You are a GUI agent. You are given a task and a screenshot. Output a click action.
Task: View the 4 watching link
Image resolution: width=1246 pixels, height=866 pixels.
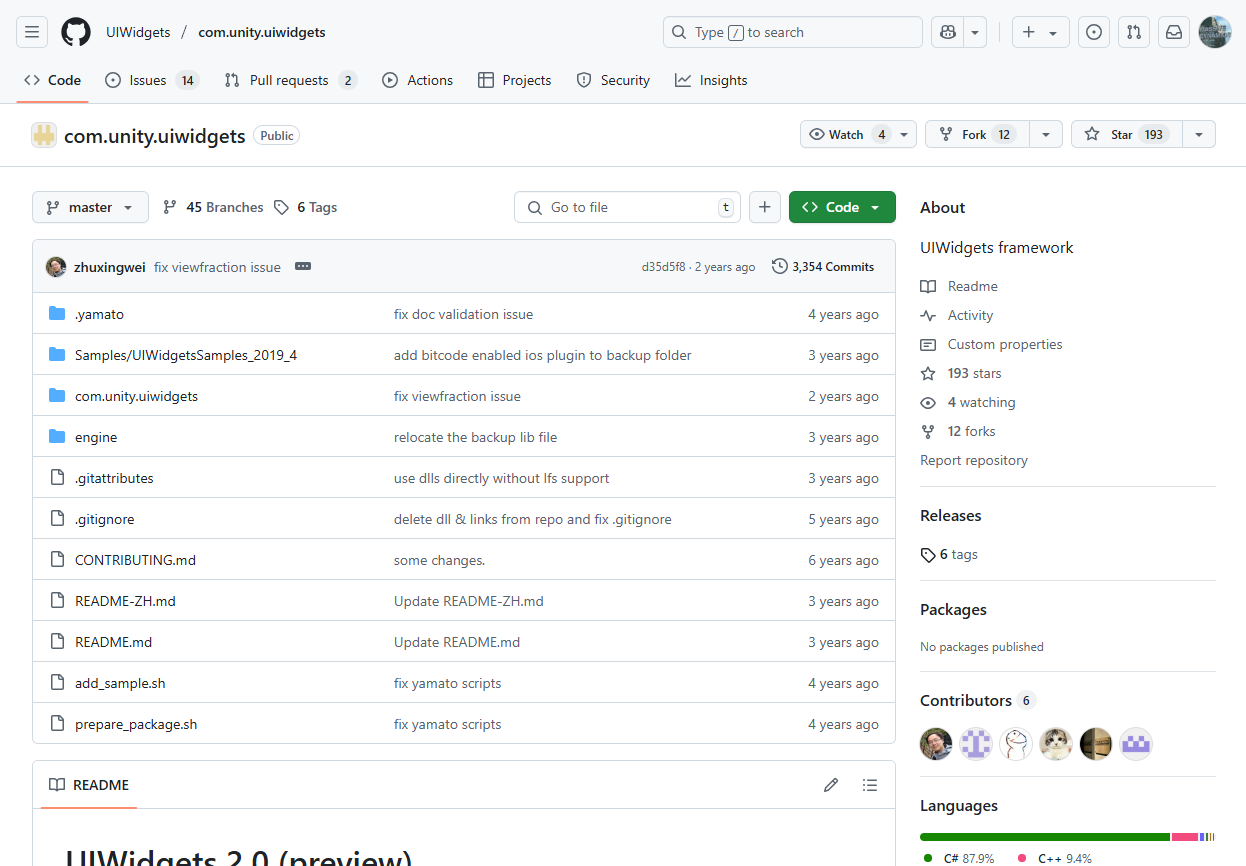968,402
